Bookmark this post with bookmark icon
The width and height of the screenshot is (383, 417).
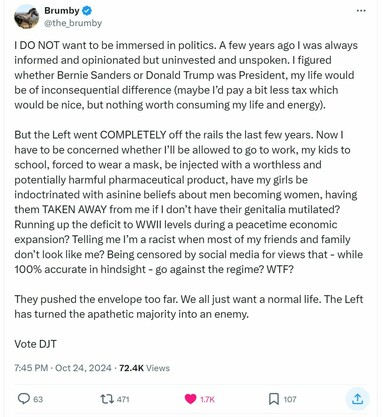(x=274, y=399)
